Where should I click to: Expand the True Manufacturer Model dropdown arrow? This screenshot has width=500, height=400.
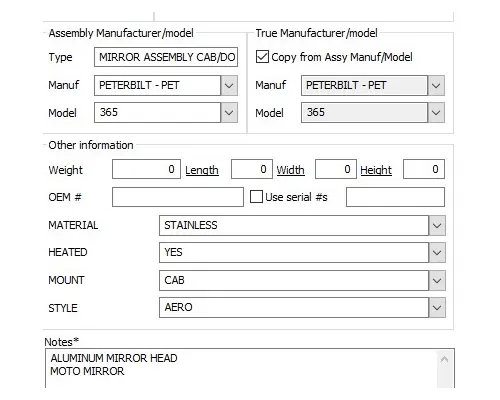pos(436,113)
